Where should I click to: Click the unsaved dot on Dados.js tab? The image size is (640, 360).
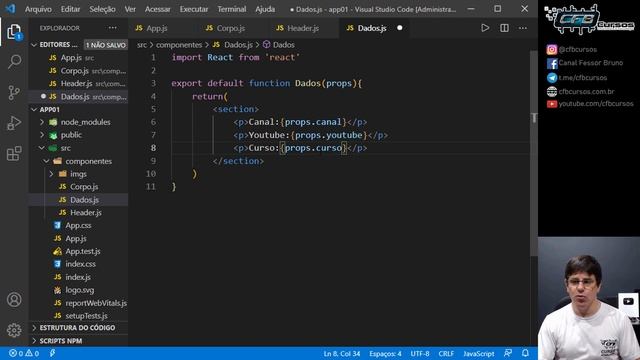click(x=400, y=28)
